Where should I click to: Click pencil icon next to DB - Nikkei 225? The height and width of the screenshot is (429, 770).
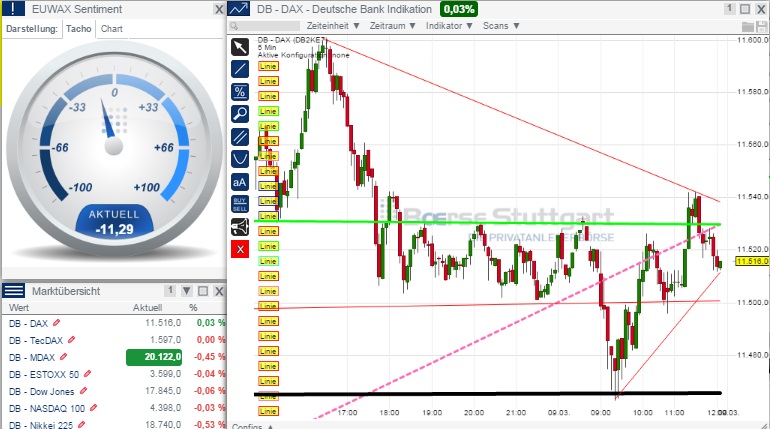coord(82,425)
